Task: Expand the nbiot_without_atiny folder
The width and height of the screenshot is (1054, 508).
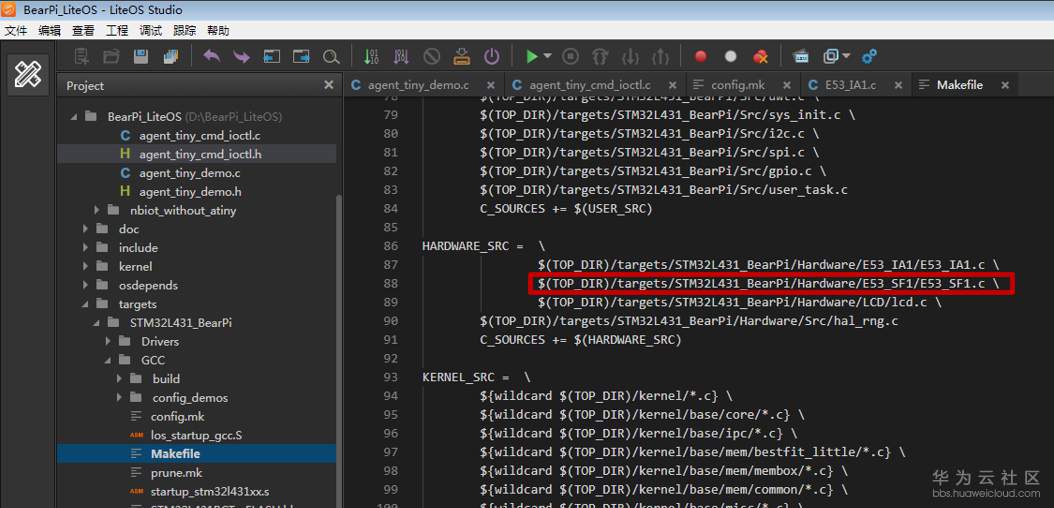Action: click(97, 210)
